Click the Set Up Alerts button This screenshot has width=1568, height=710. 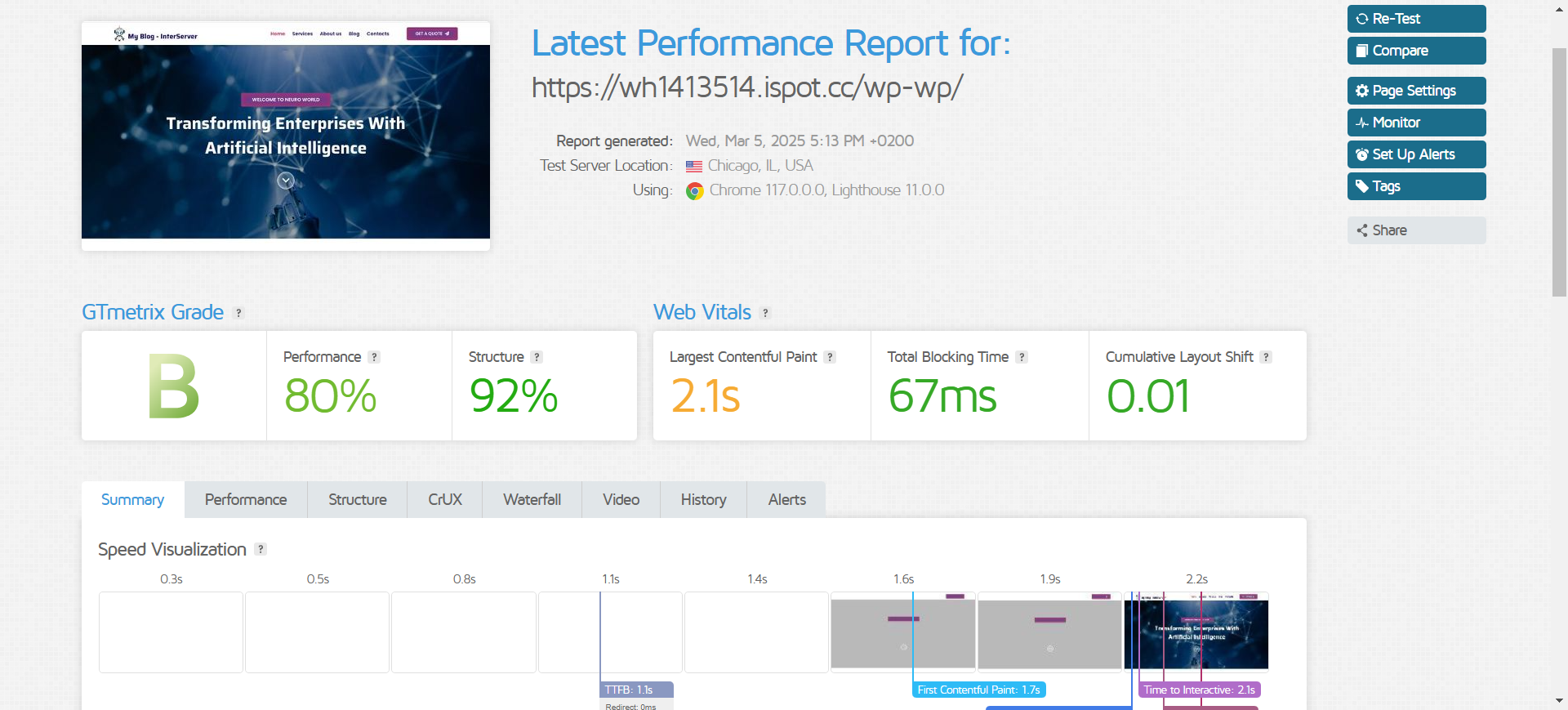(1416, 154)
